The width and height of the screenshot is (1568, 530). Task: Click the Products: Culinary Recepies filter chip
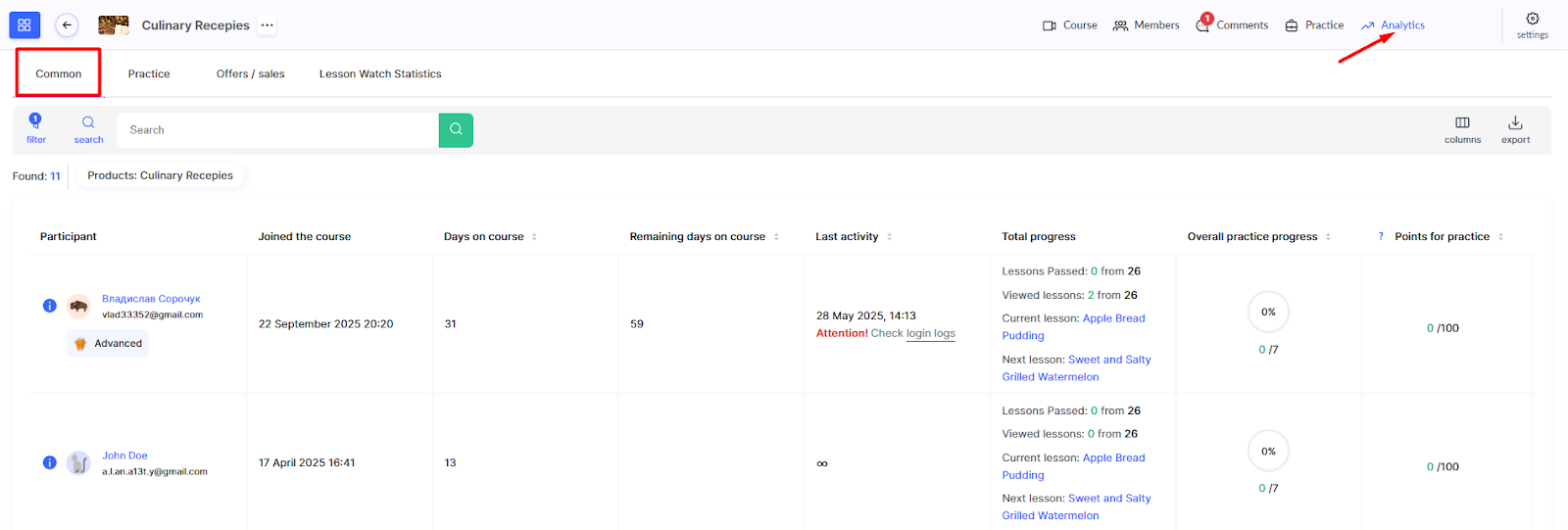coord(160,176)
